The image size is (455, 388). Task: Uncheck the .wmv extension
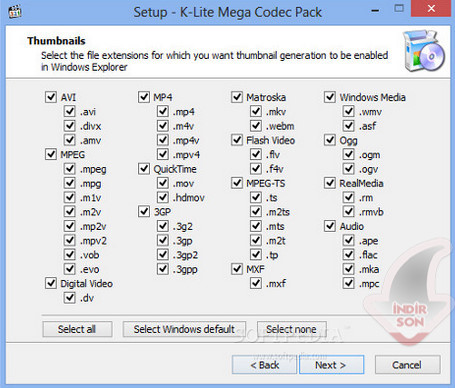349,112
